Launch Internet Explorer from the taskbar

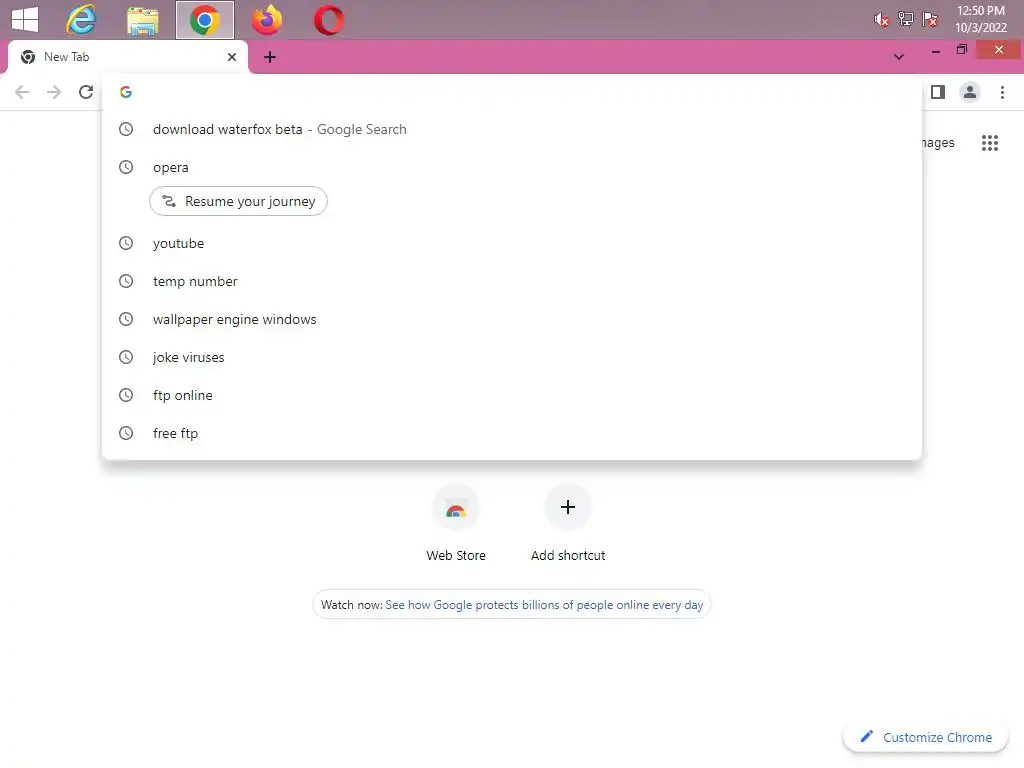(81, 20)
